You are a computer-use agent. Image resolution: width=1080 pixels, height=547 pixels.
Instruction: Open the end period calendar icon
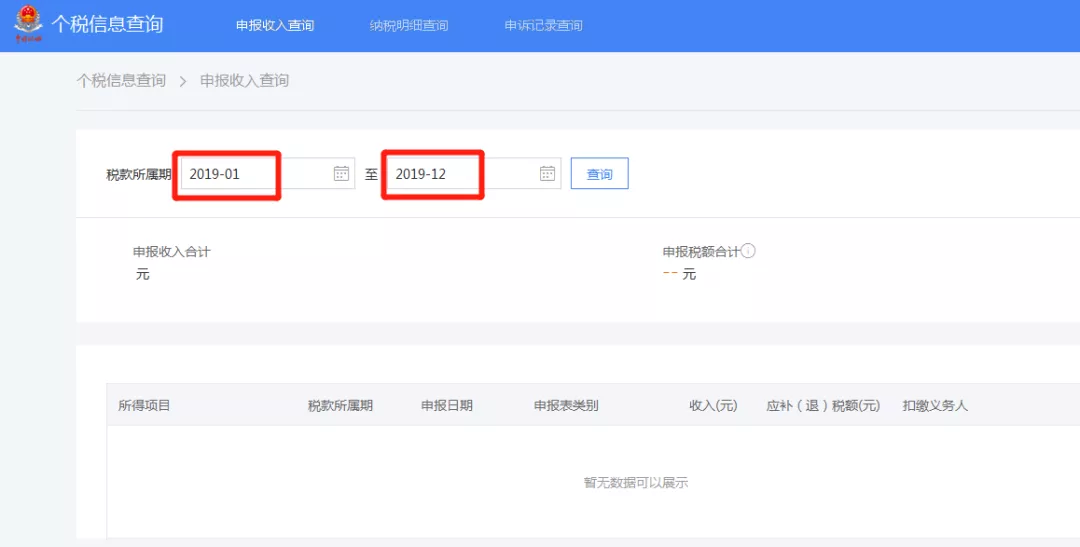point(547,174)
